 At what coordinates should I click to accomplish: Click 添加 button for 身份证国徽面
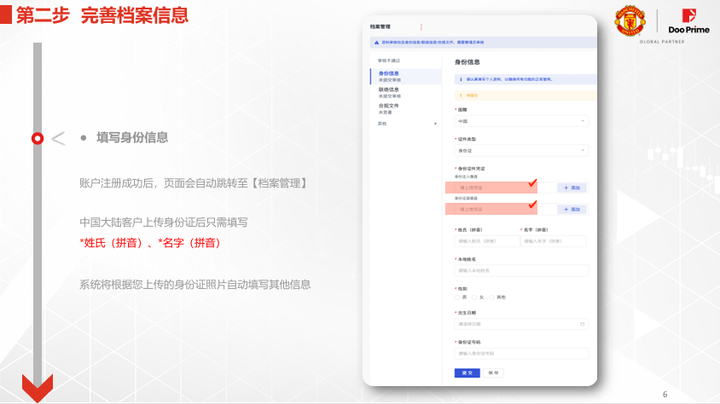tap(572, 209)
